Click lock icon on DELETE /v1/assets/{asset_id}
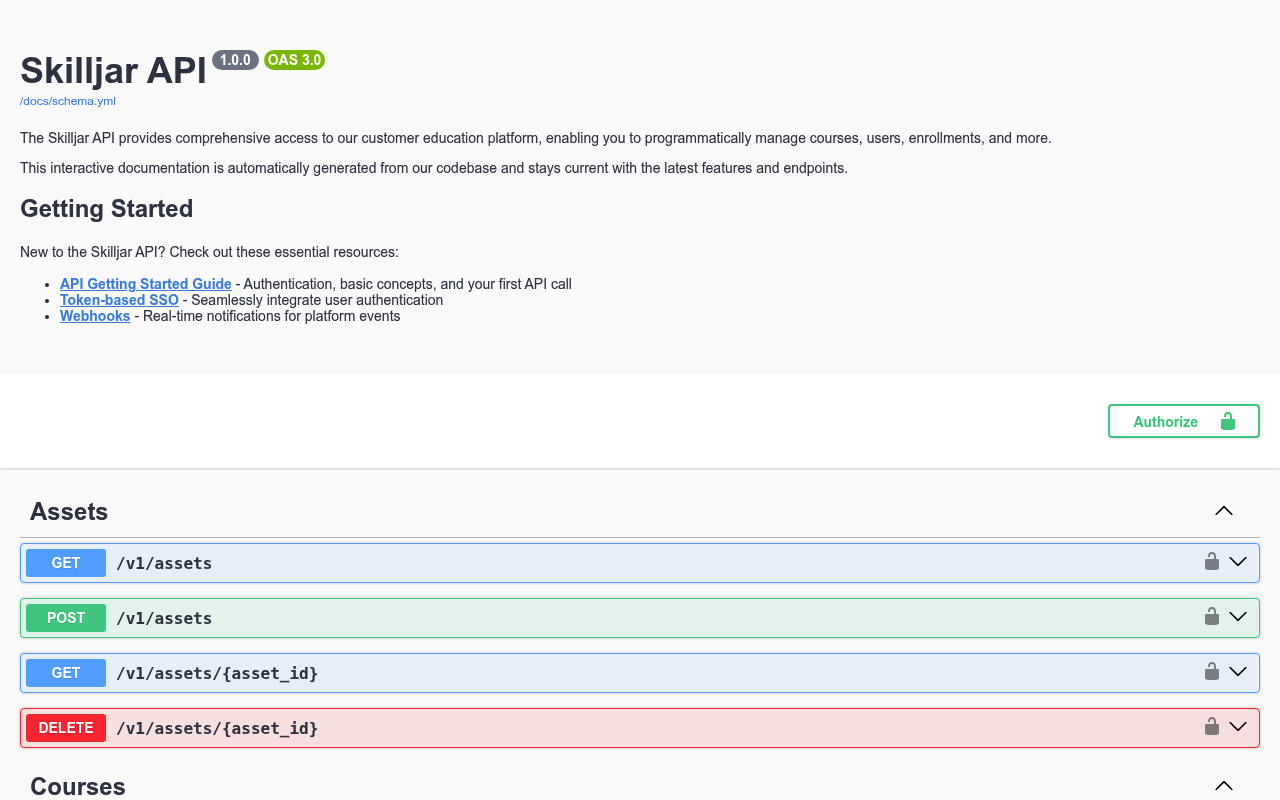 pyautogui.click(x=1212, y=727)
